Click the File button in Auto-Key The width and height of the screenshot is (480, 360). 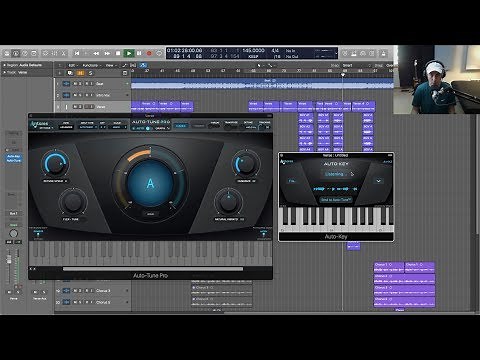[292, 181]
